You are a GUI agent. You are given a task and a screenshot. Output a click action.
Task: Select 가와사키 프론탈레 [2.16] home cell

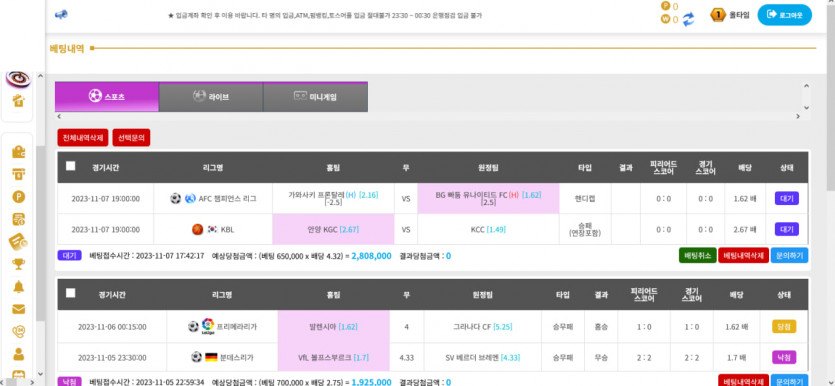click(x=333, y=199)
